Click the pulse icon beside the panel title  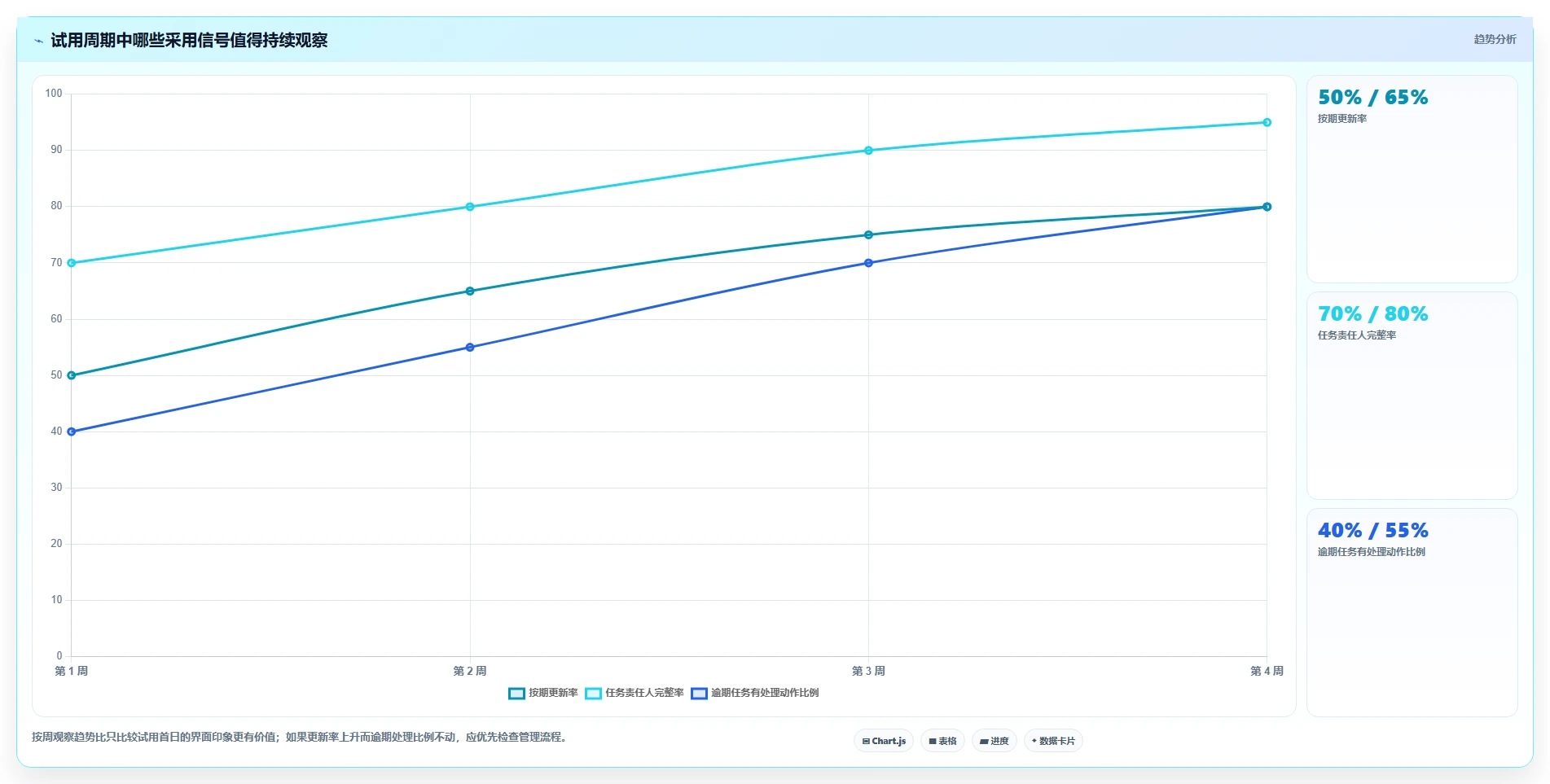[38, 41]
